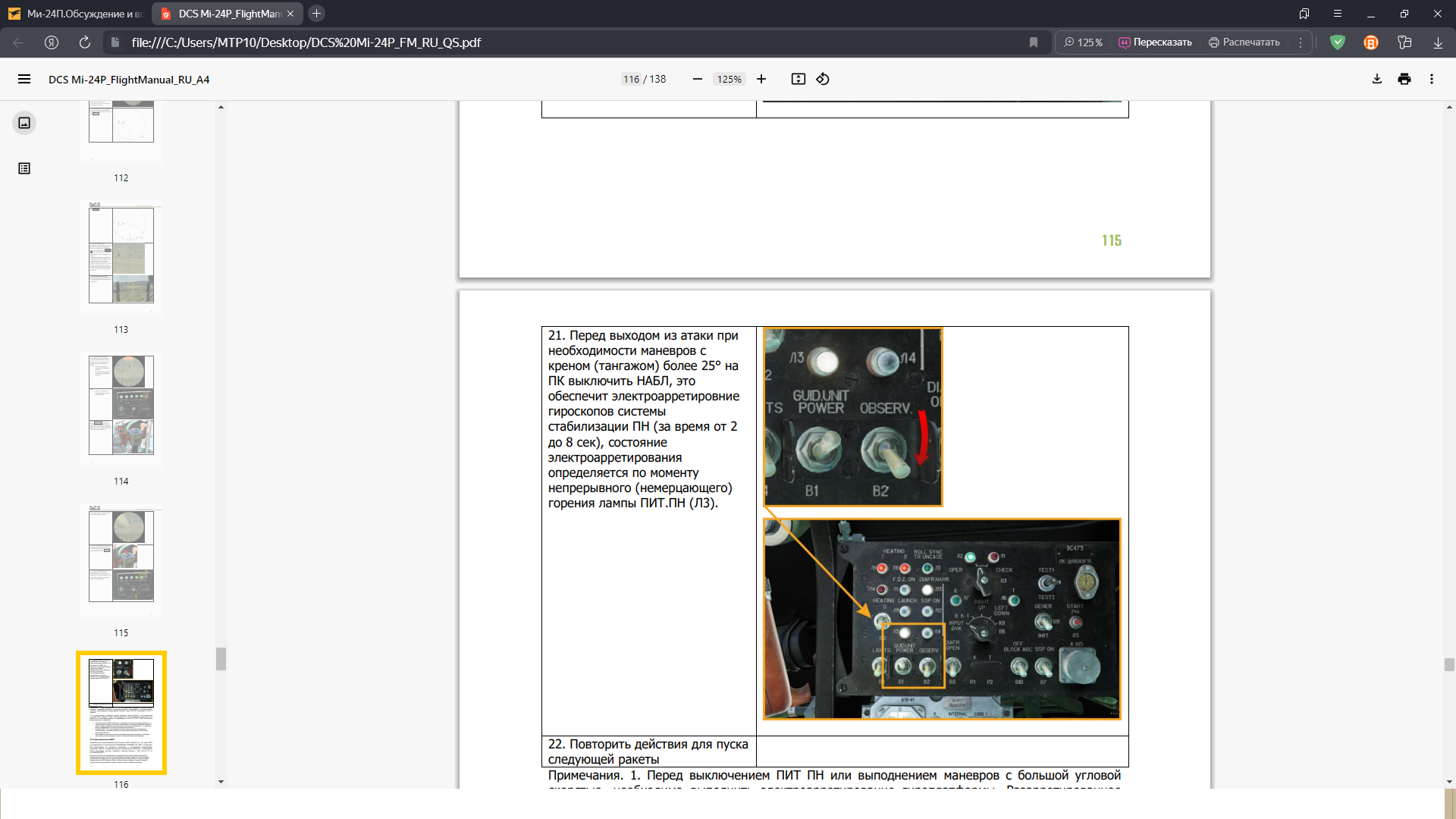This screenshot has width=1456, height=819.
Task: Open a new browser tab
Action: click(x=317, y=13)
